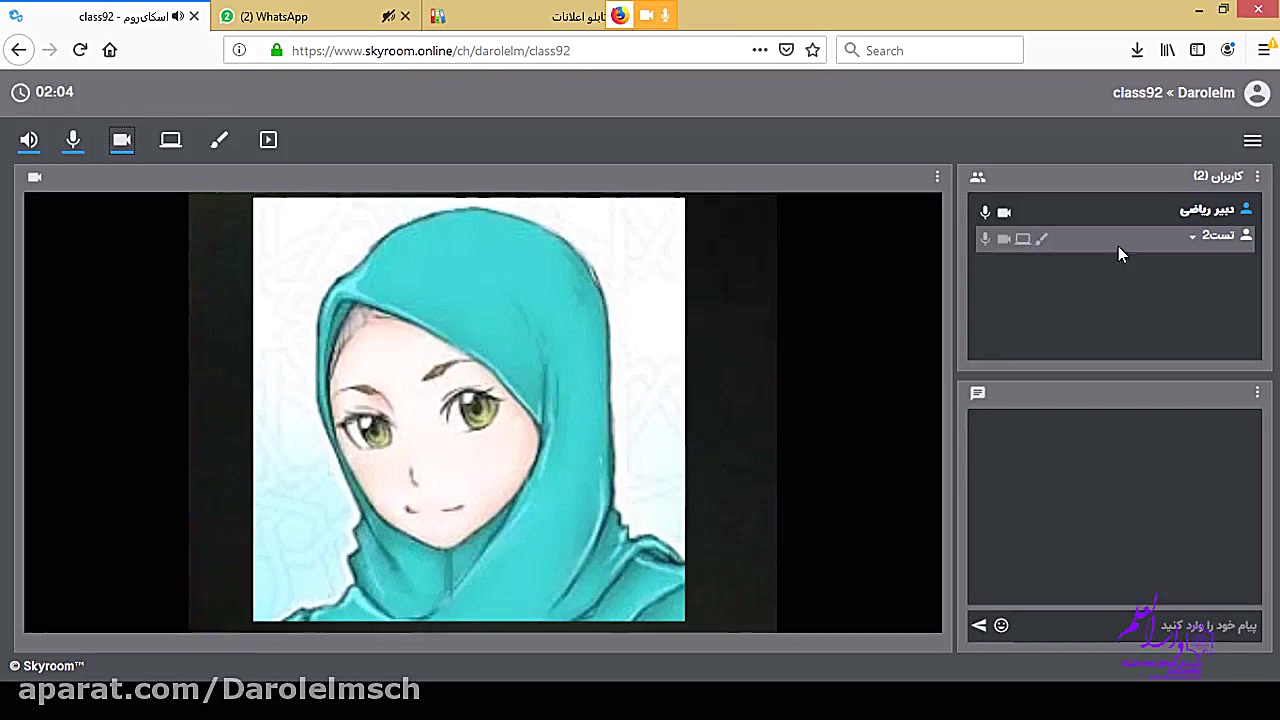Open the Firefox account icon
Screen dimensions: 1280x720
pos(1228,50)
